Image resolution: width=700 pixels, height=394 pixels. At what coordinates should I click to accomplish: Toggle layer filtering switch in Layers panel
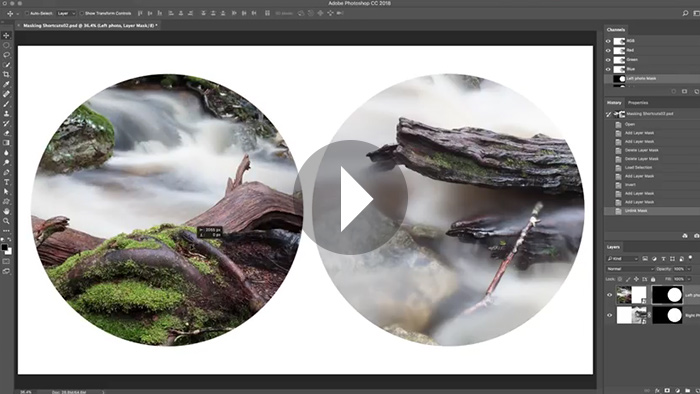[690, 258]
